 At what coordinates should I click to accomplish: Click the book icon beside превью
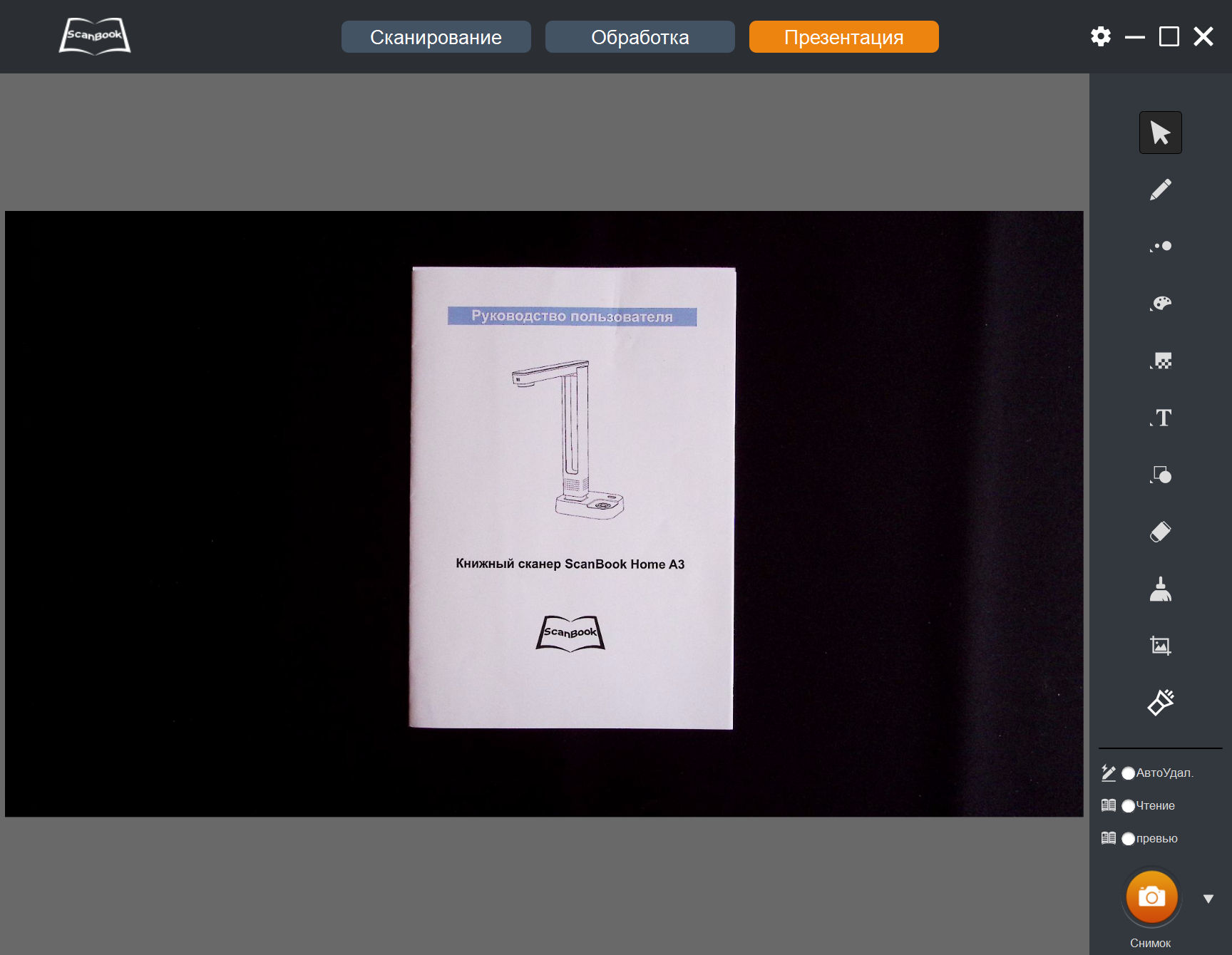click(1109, 838)
